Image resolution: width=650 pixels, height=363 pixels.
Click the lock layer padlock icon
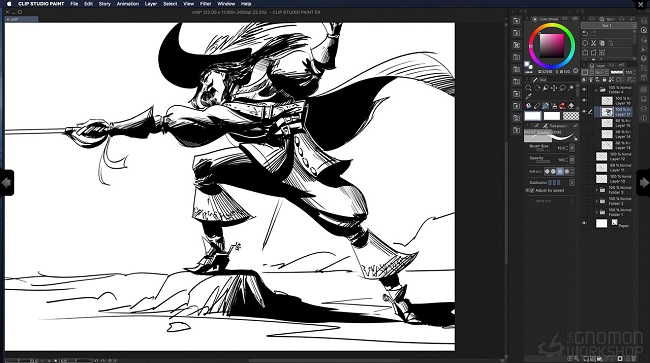pos(604,79)
